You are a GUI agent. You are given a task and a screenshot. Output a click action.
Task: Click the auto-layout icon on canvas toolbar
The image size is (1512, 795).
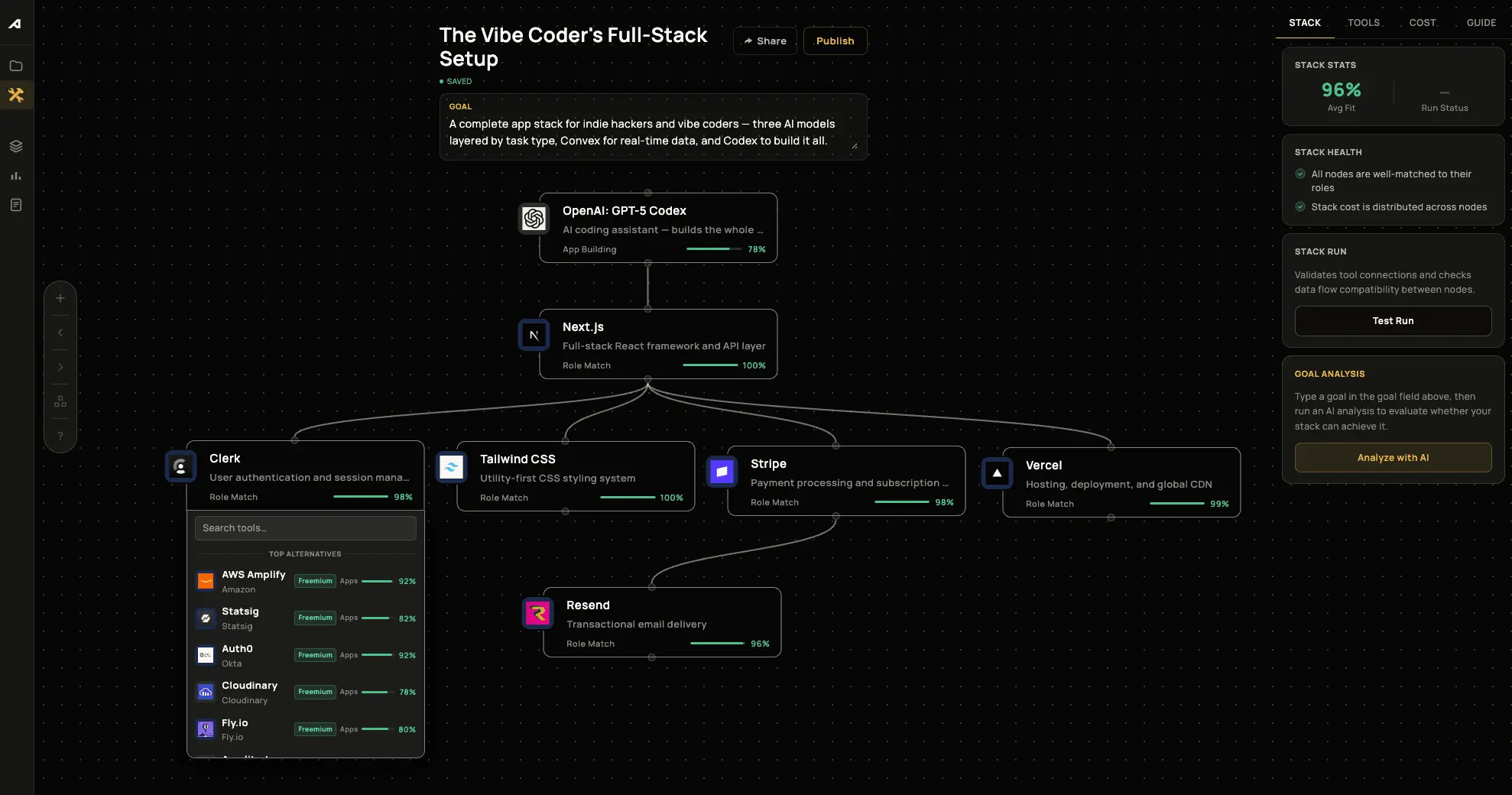point(60,401)
